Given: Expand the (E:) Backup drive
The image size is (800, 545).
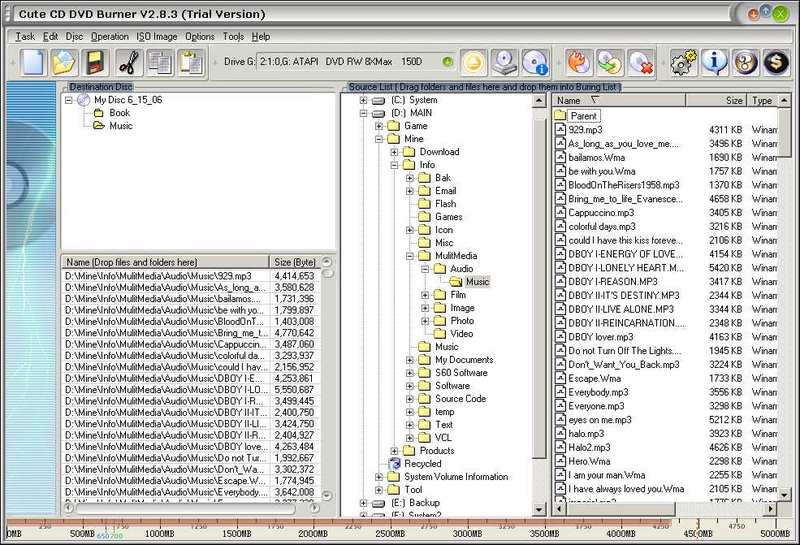Looking at the screenshot, I should (x=363, y=503).
